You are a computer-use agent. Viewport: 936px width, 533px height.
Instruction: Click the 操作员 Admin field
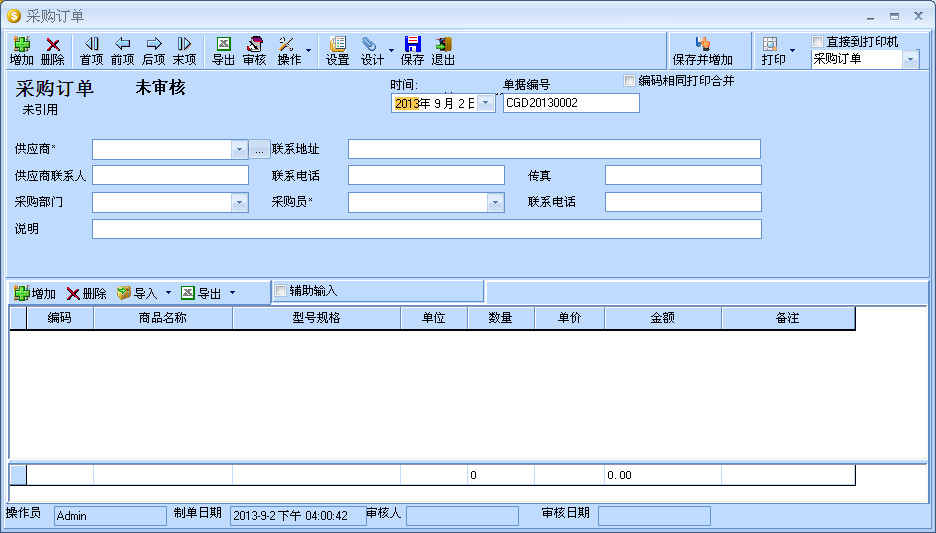(110, 516)
